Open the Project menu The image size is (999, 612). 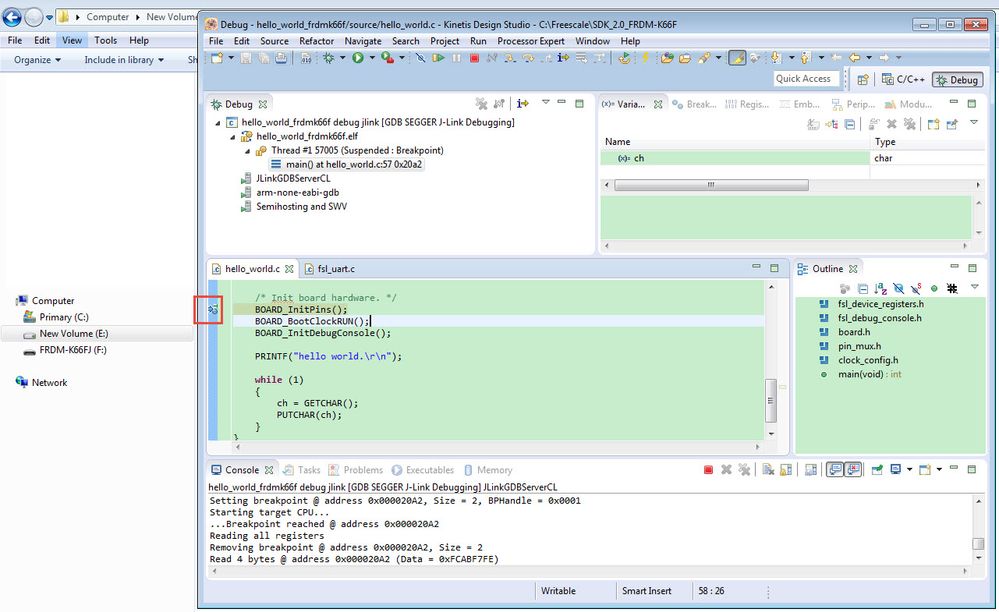(x=445, y=41)
